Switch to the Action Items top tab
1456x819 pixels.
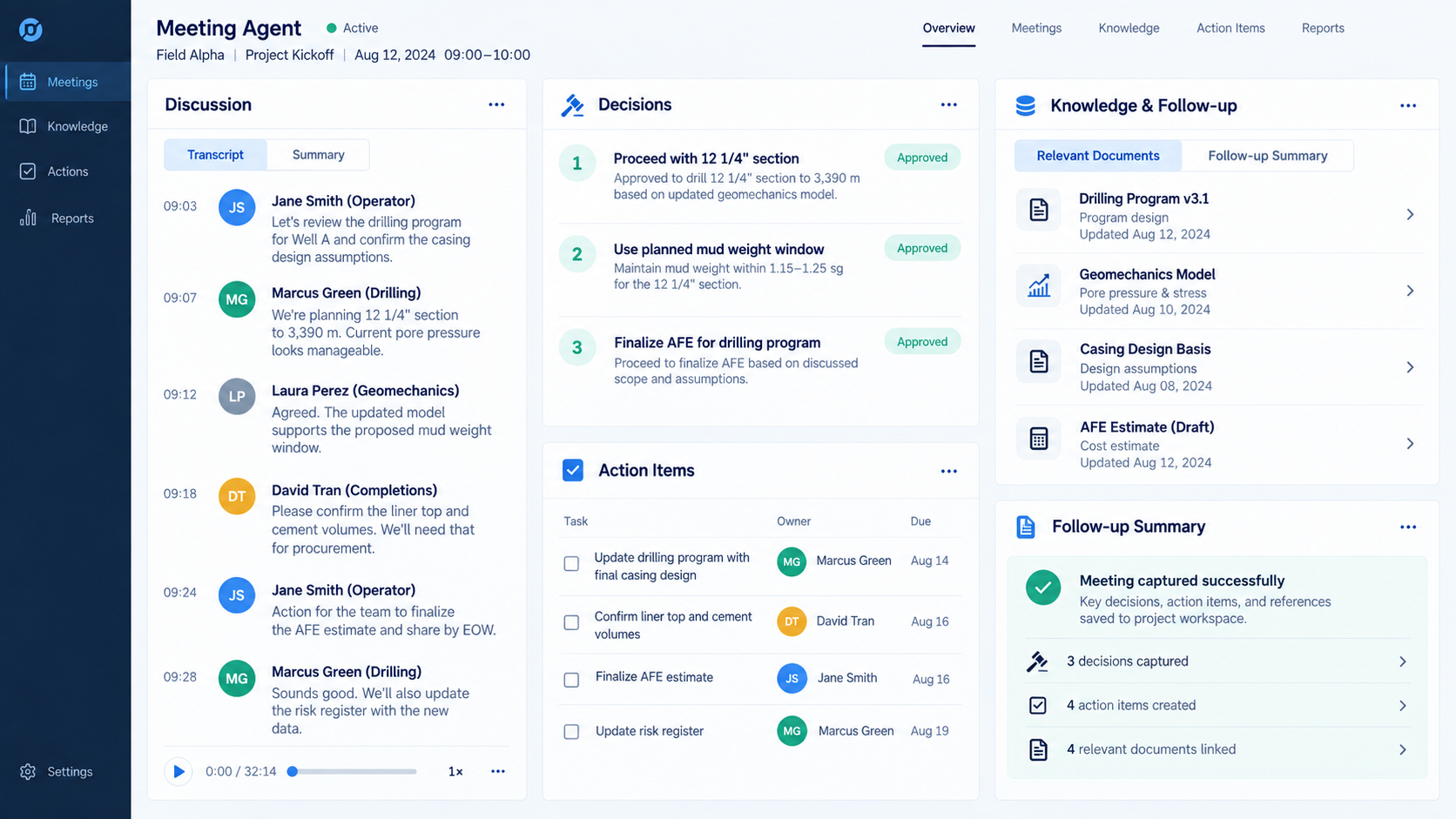click(1230, 28)
